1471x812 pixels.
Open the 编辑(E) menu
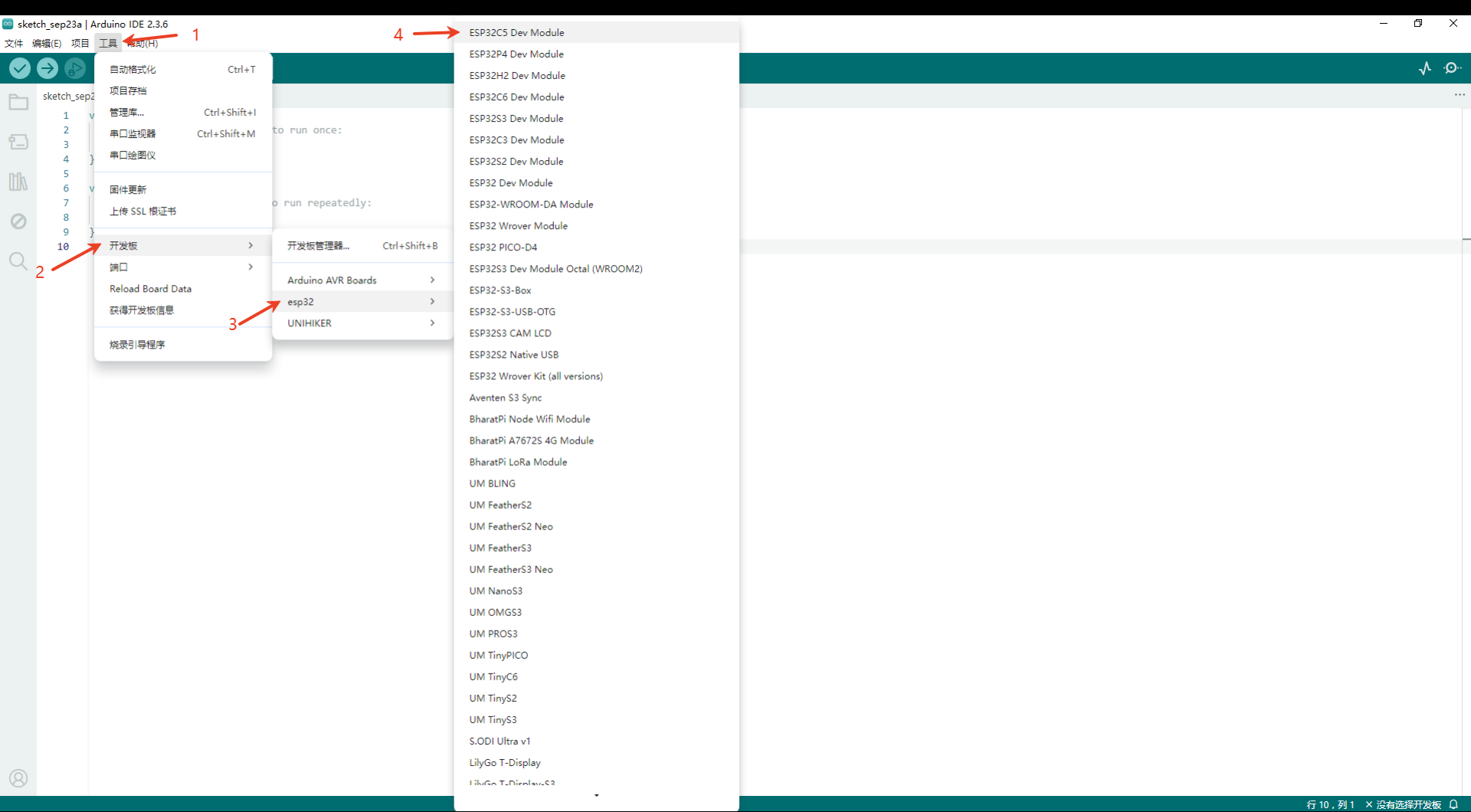coord(47,43)
